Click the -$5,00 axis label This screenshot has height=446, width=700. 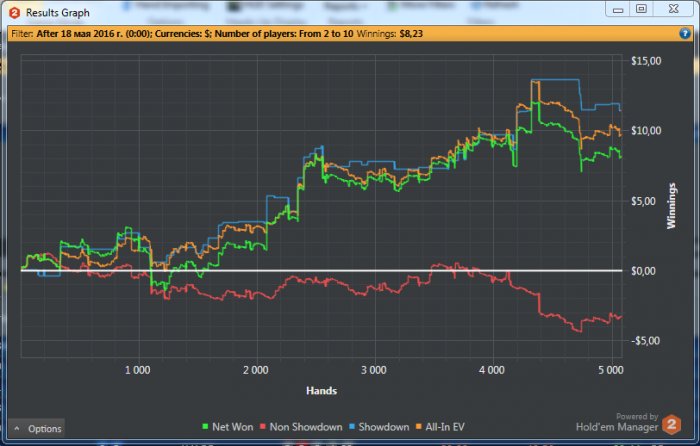[x=645, y=341]
